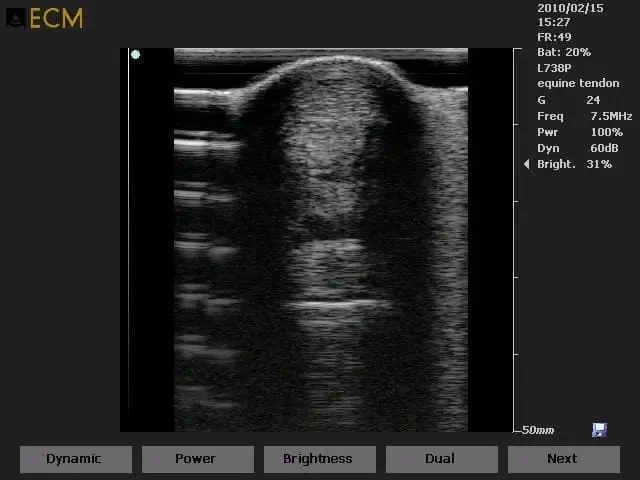Click the arrow beside Bright. setting
Screen dimensions: 640x480
tap(527, 164)
